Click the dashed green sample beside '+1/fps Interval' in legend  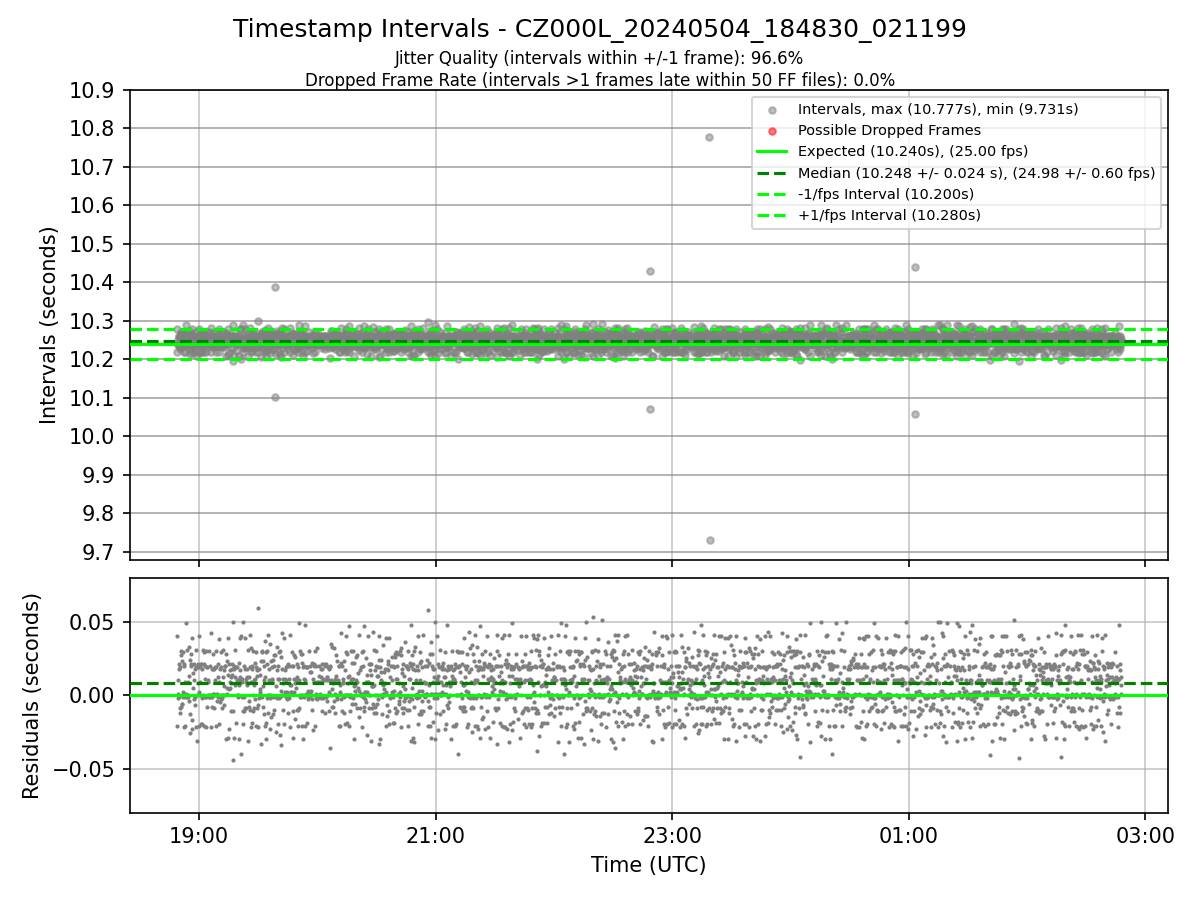[x=772, y=215]
